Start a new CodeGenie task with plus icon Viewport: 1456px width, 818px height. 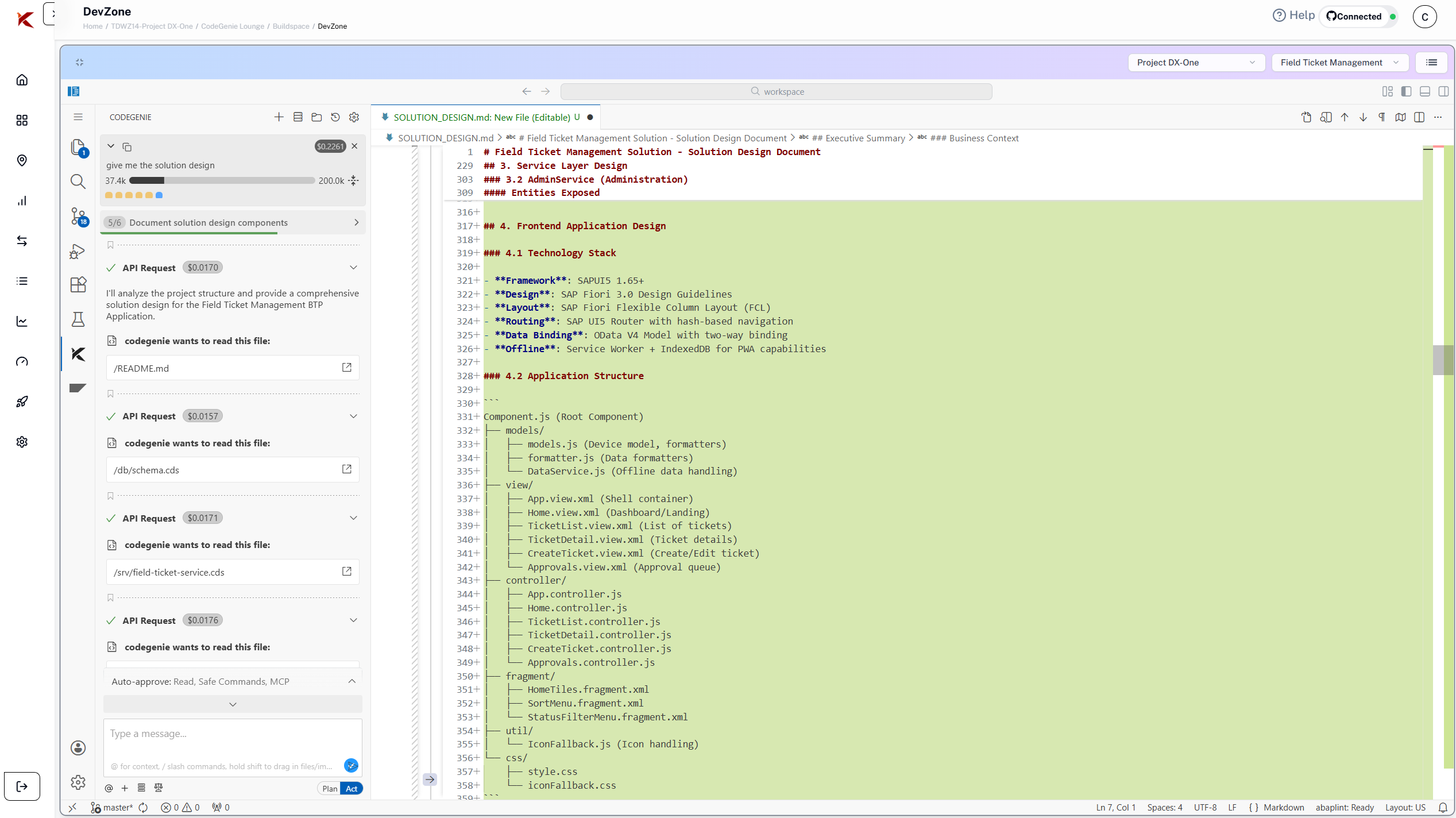click(x=279, y=117)
